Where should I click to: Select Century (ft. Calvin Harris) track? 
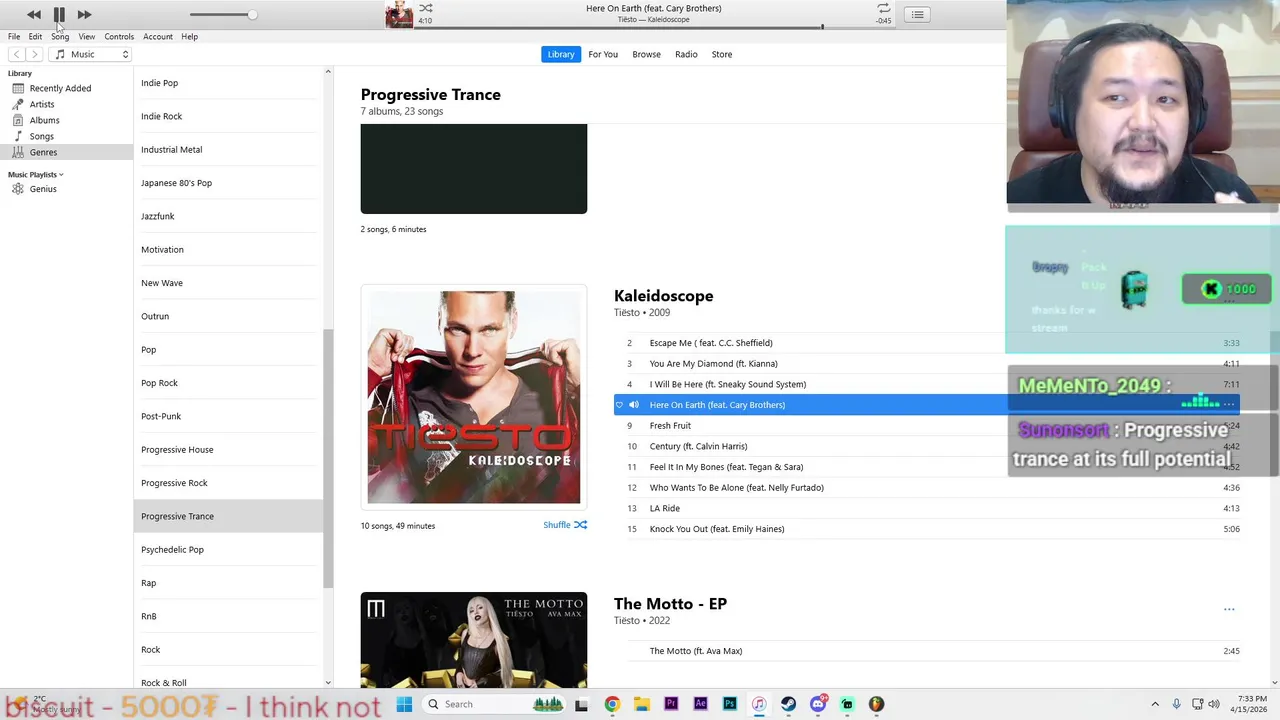coord(698,447)
